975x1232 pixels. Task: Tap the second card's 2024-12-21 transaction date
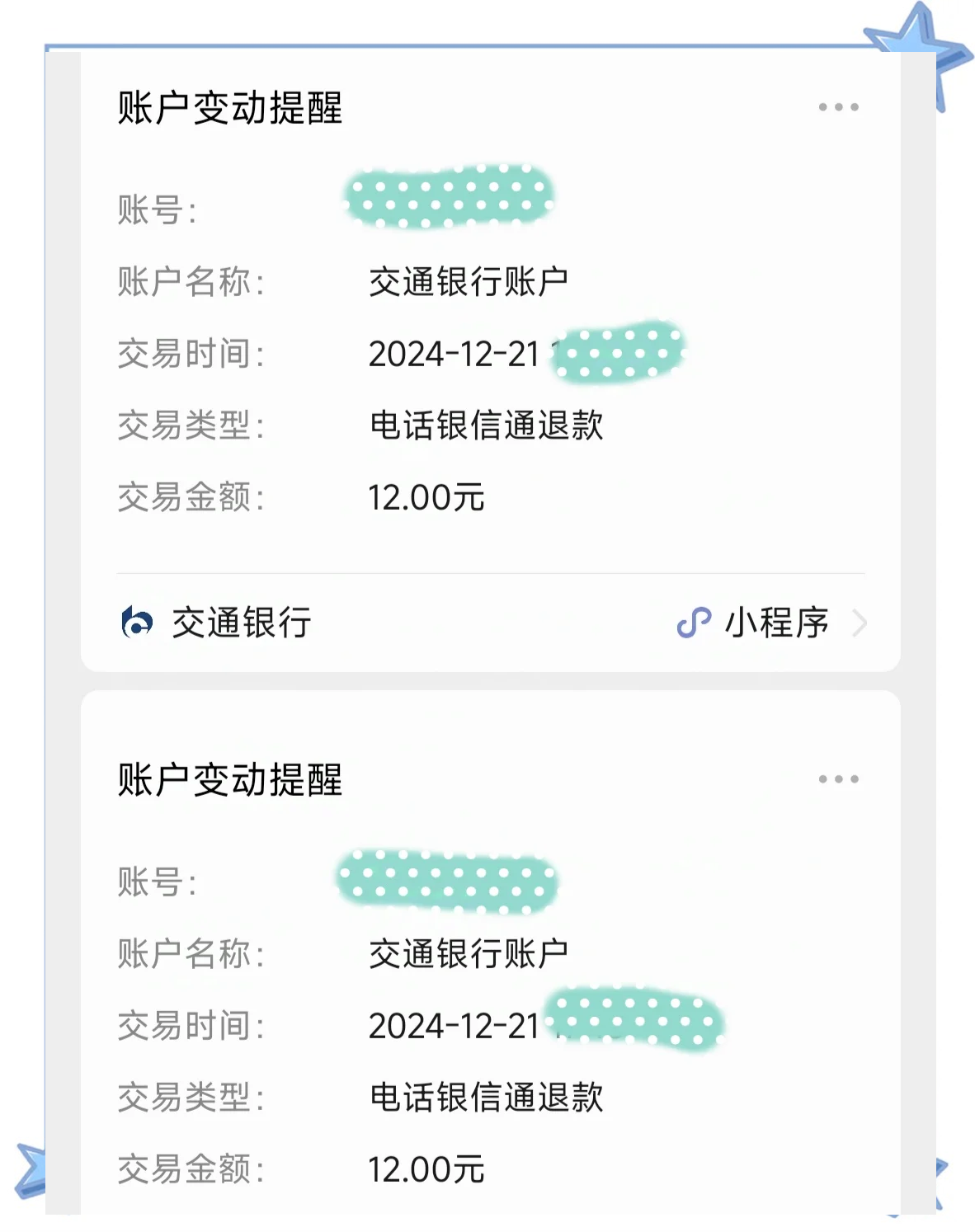click(x=454, y=1027)
